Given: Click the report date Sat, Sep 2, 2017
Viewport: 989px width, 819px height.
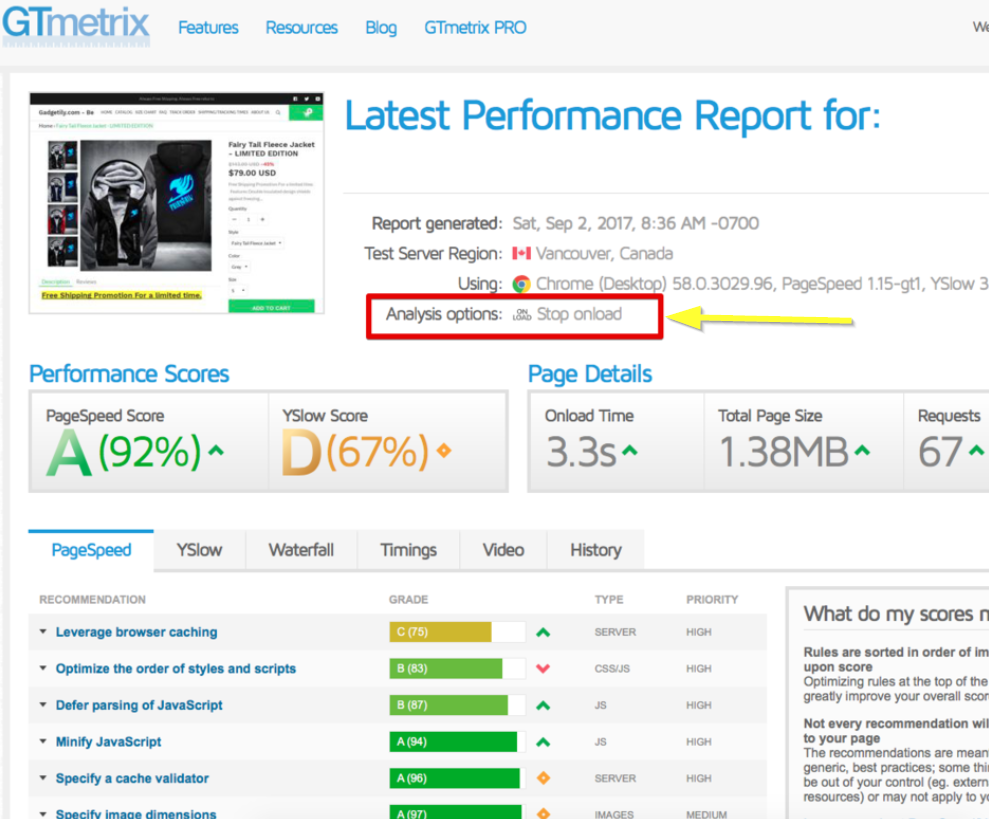Looking at the screenshot, I should tap(635, 223).
